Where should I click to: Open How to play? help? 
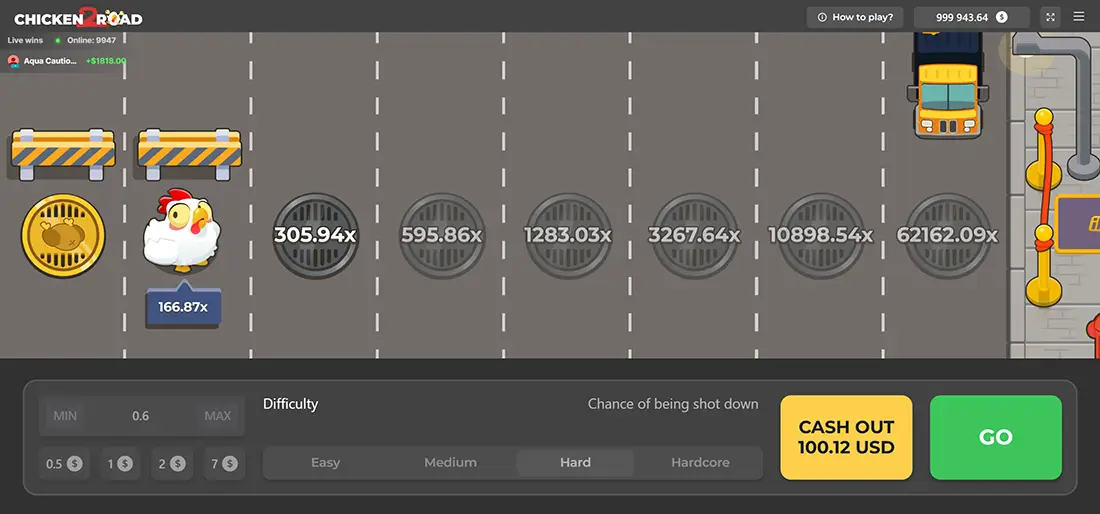(855, 17)
